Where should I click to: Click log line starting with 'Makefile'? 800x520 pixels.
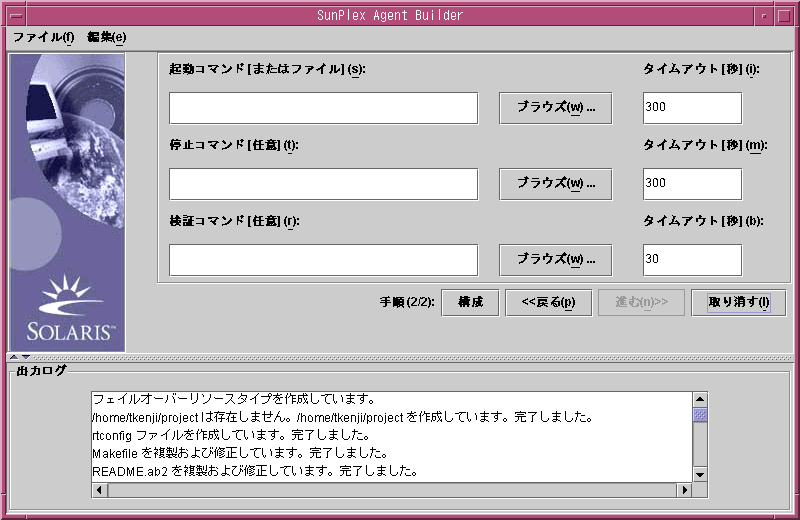click(x=240, y=453)
